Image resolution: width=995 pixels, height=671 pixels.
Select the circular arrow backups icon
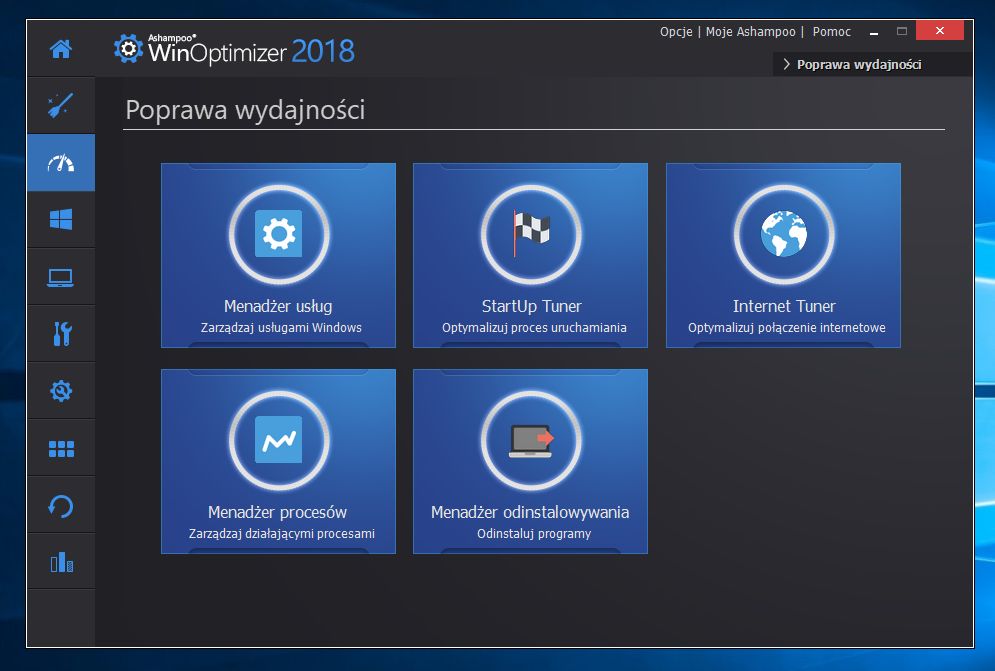click(61, 506)
